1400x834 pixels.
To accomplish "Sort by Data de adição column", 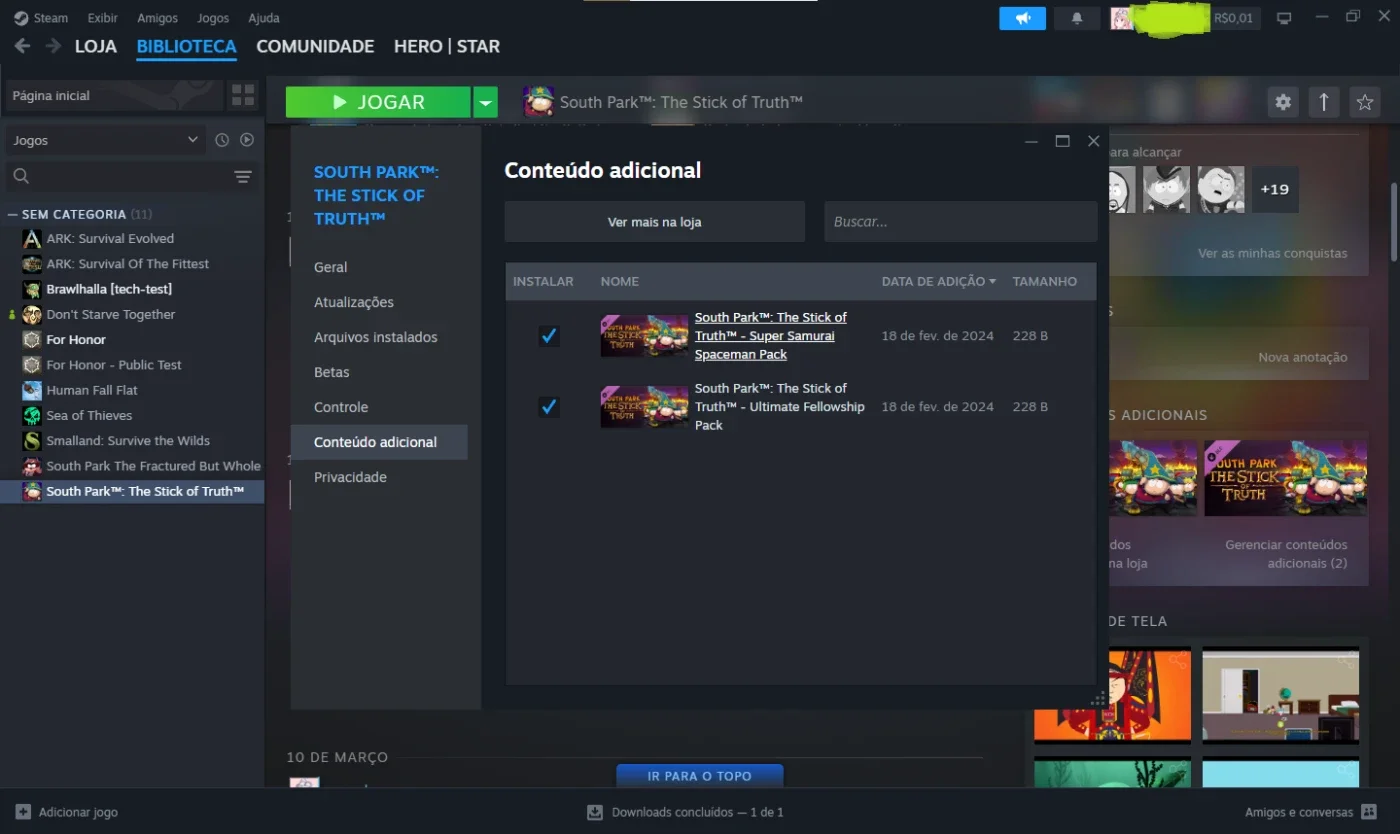I will point(939,282).
